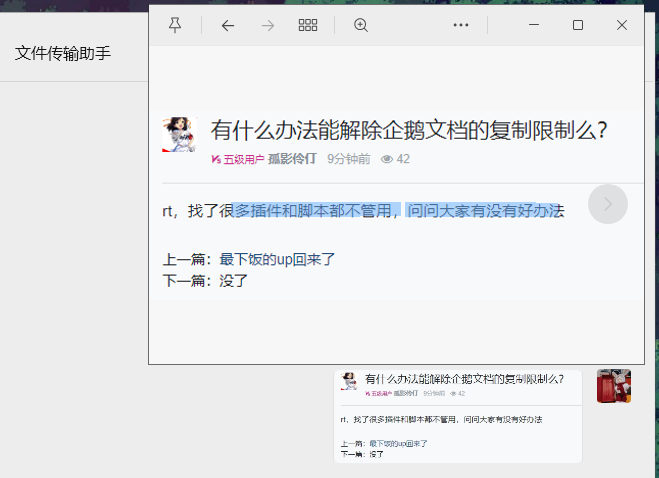Maximize the image viewer window
659x478 pixels.
(578, 25)
